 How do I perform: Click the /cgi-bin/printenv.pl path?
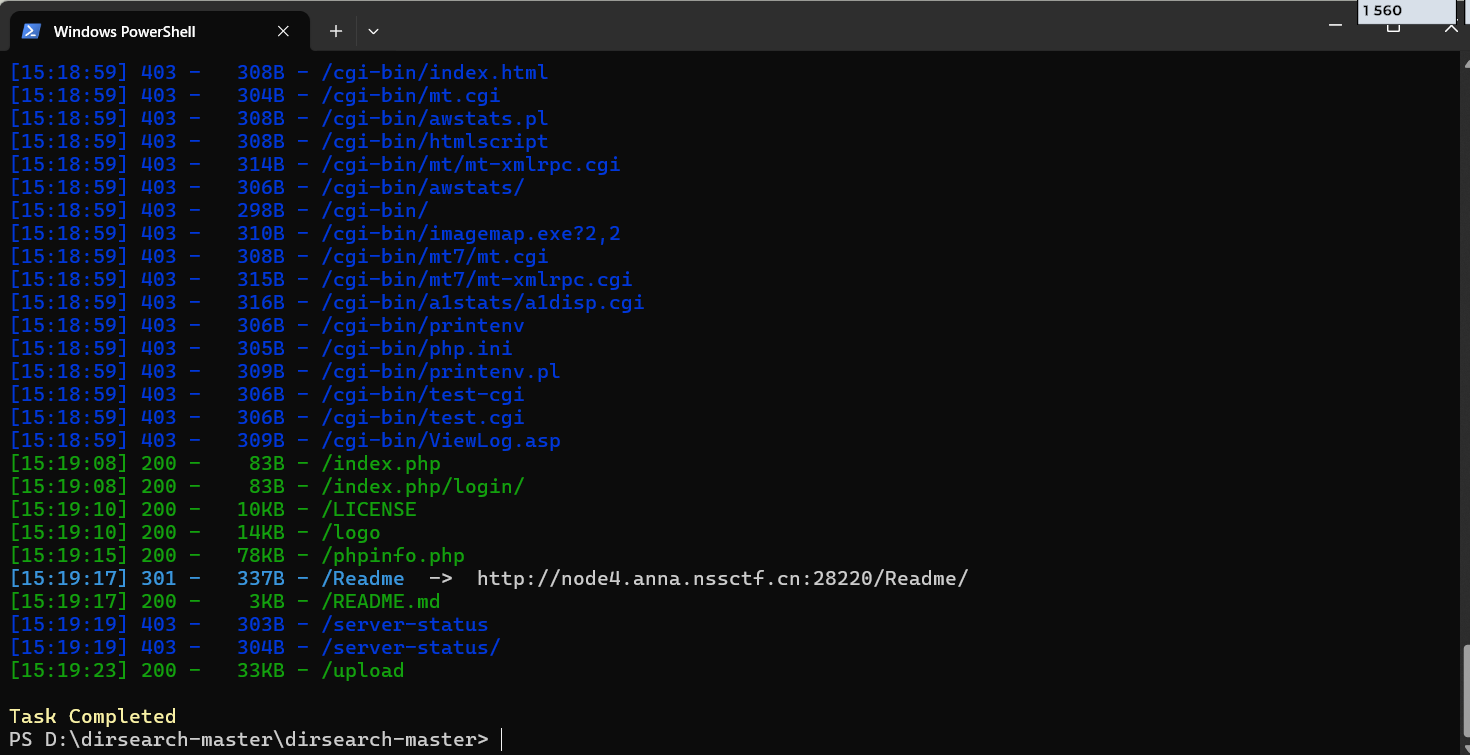(x=441, y=372)
